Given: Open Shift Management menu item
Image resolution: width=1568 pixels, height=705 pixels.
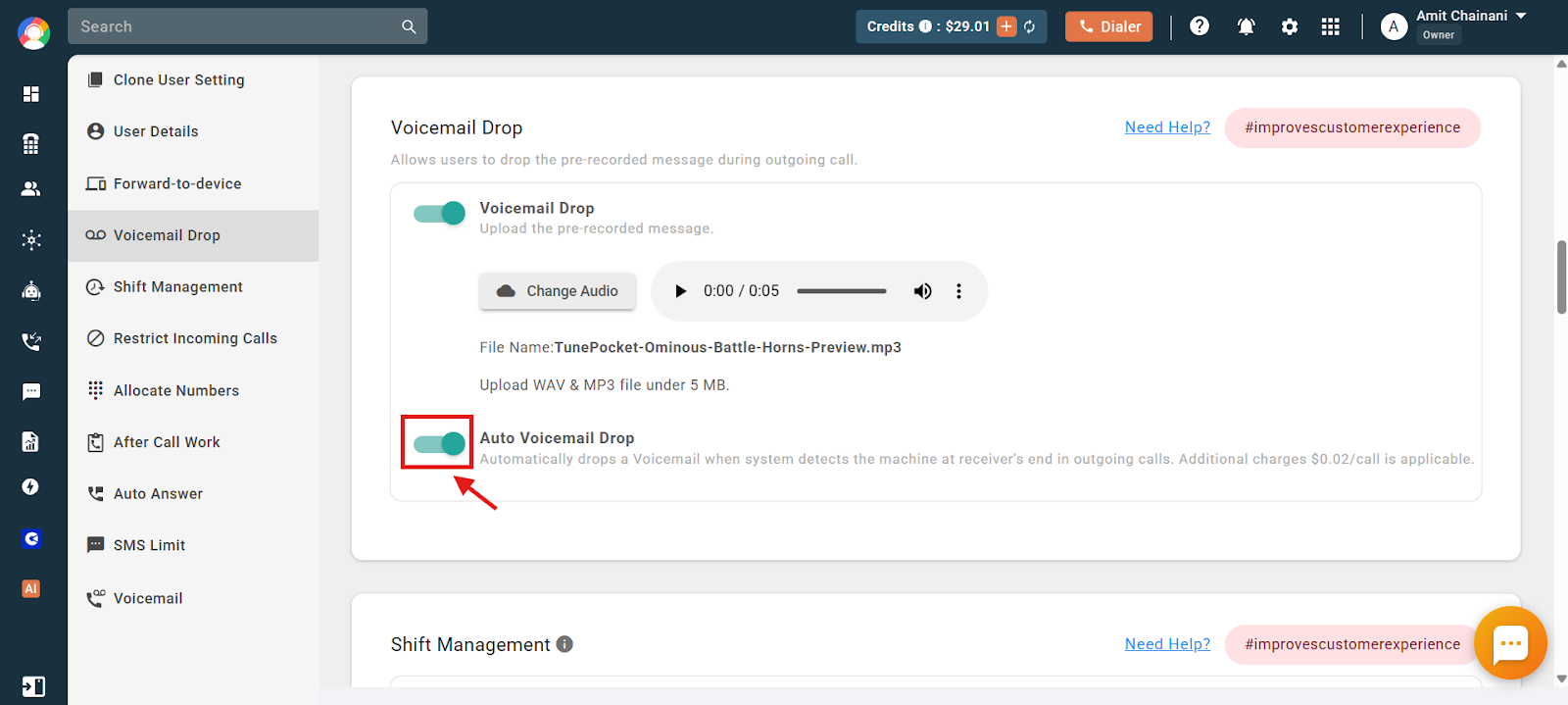Looking at the screenshot, I should pyautogui.click(x=193, y=287).
